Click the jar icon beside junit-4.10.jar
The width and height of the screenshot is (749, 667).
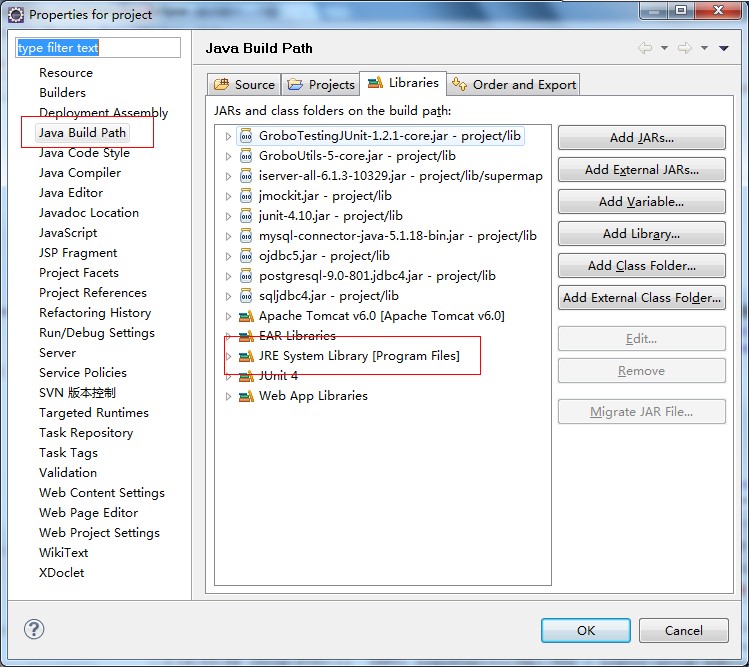pyautogui.click(x=246, y=216)
